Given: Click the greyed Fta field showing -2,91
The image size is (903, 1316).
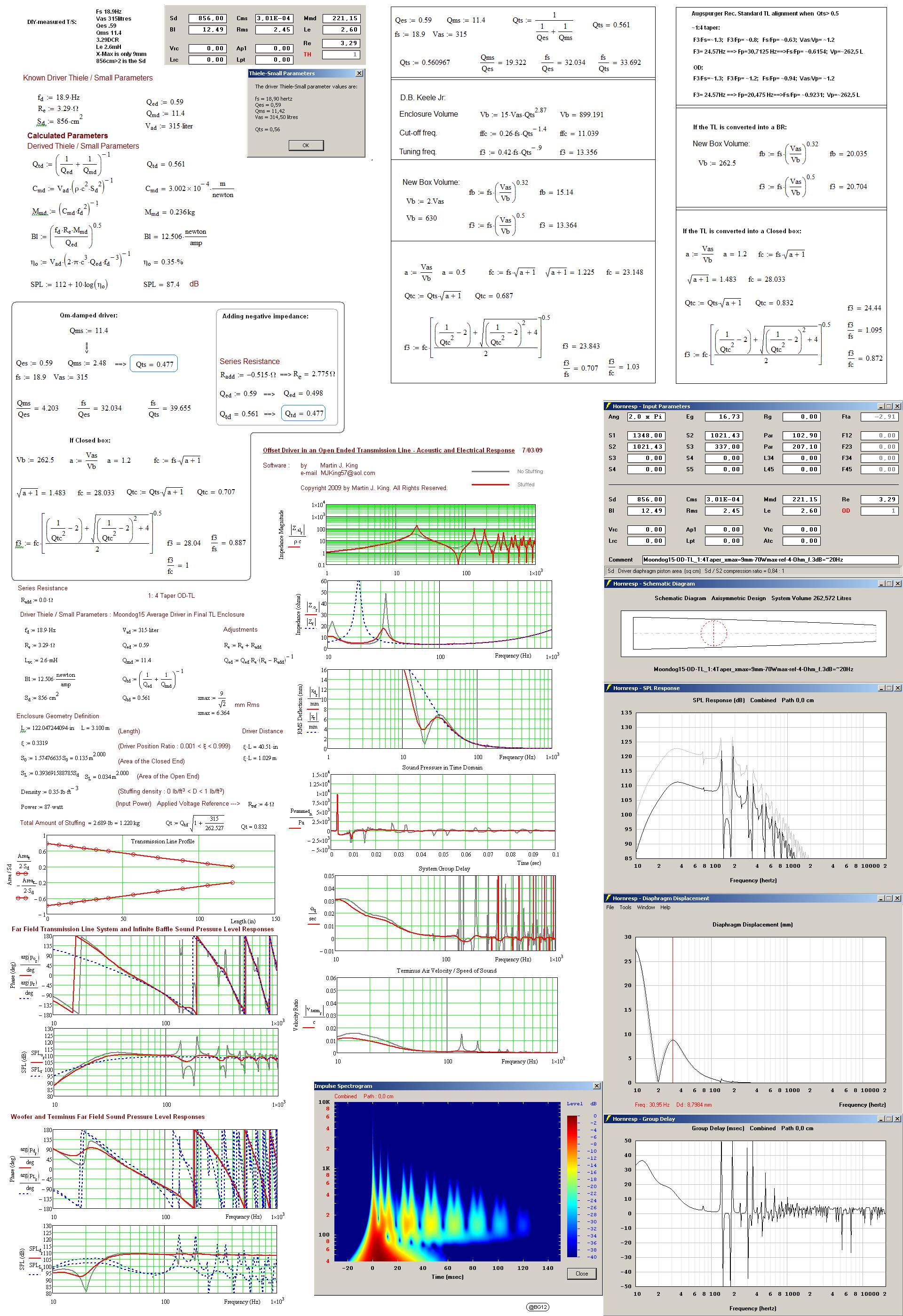Looking at the screenshot, I should pyautogui.click(x=879, y=417).
